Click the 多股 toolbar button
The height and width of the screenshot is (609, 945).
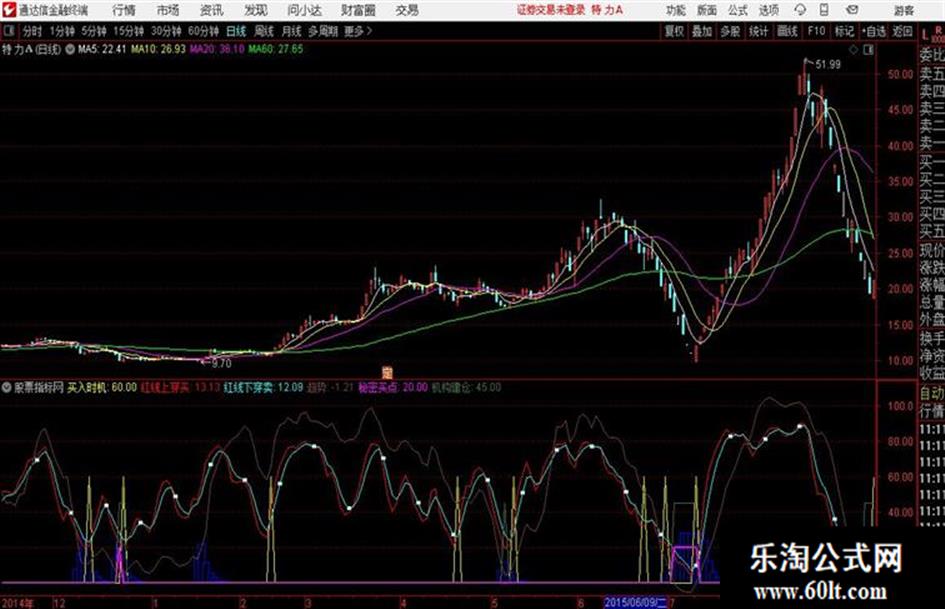coord(730,31)
